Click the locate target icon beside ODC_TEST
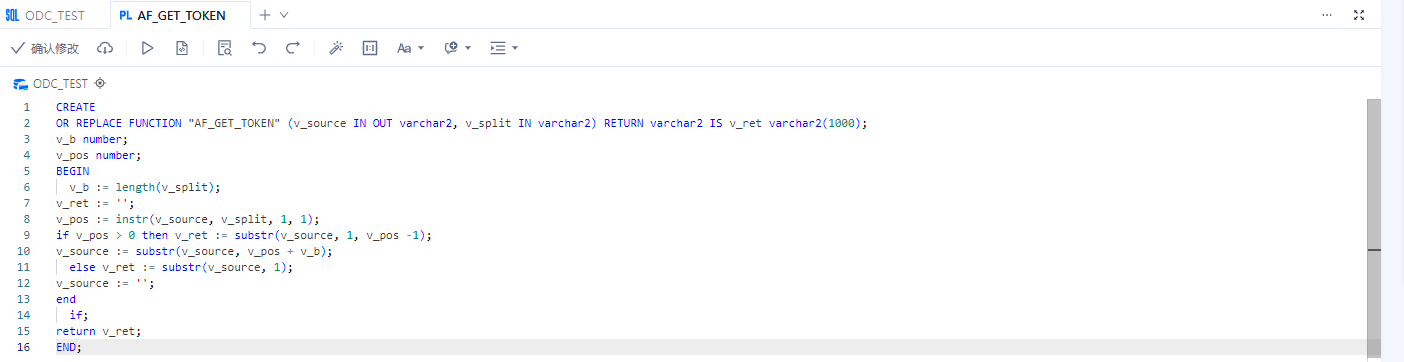 point(100,83)
